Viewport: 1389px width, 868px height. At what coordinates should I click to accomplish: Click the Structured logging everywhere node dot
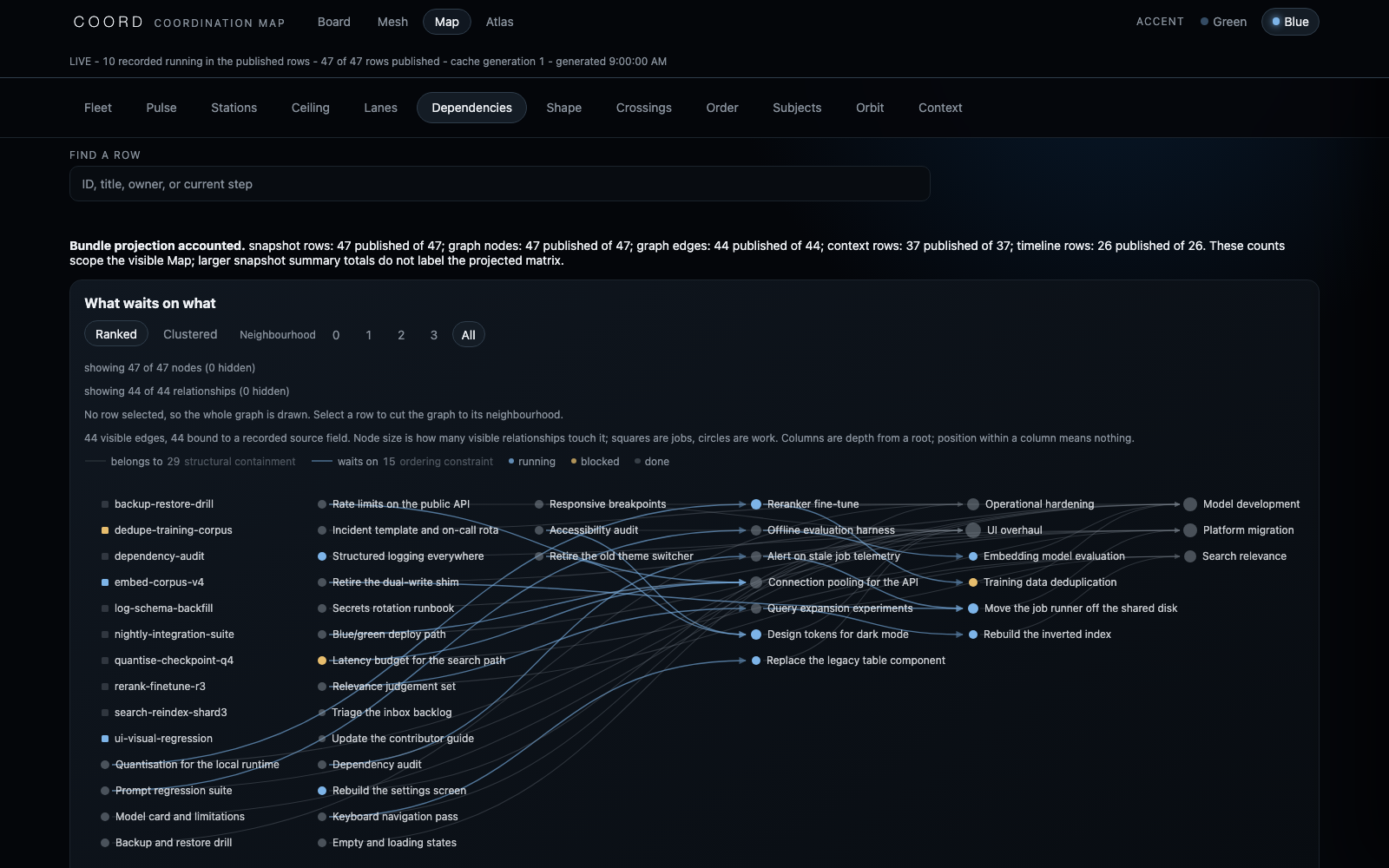pos(322,556)
